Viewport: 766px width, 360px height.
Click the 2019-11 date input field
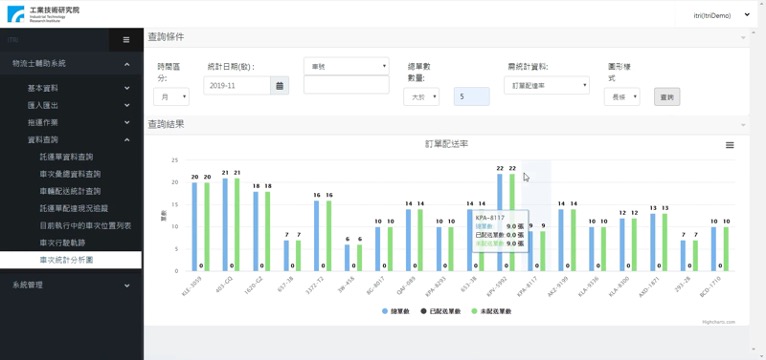tap(237, 85)
